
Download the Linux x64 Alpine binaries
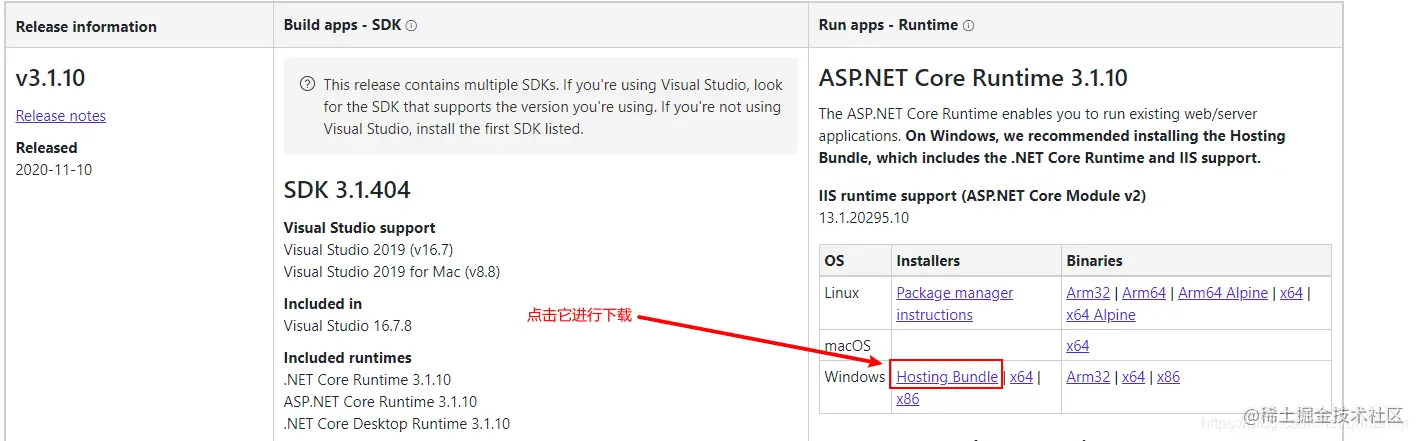coord(1101,315)
